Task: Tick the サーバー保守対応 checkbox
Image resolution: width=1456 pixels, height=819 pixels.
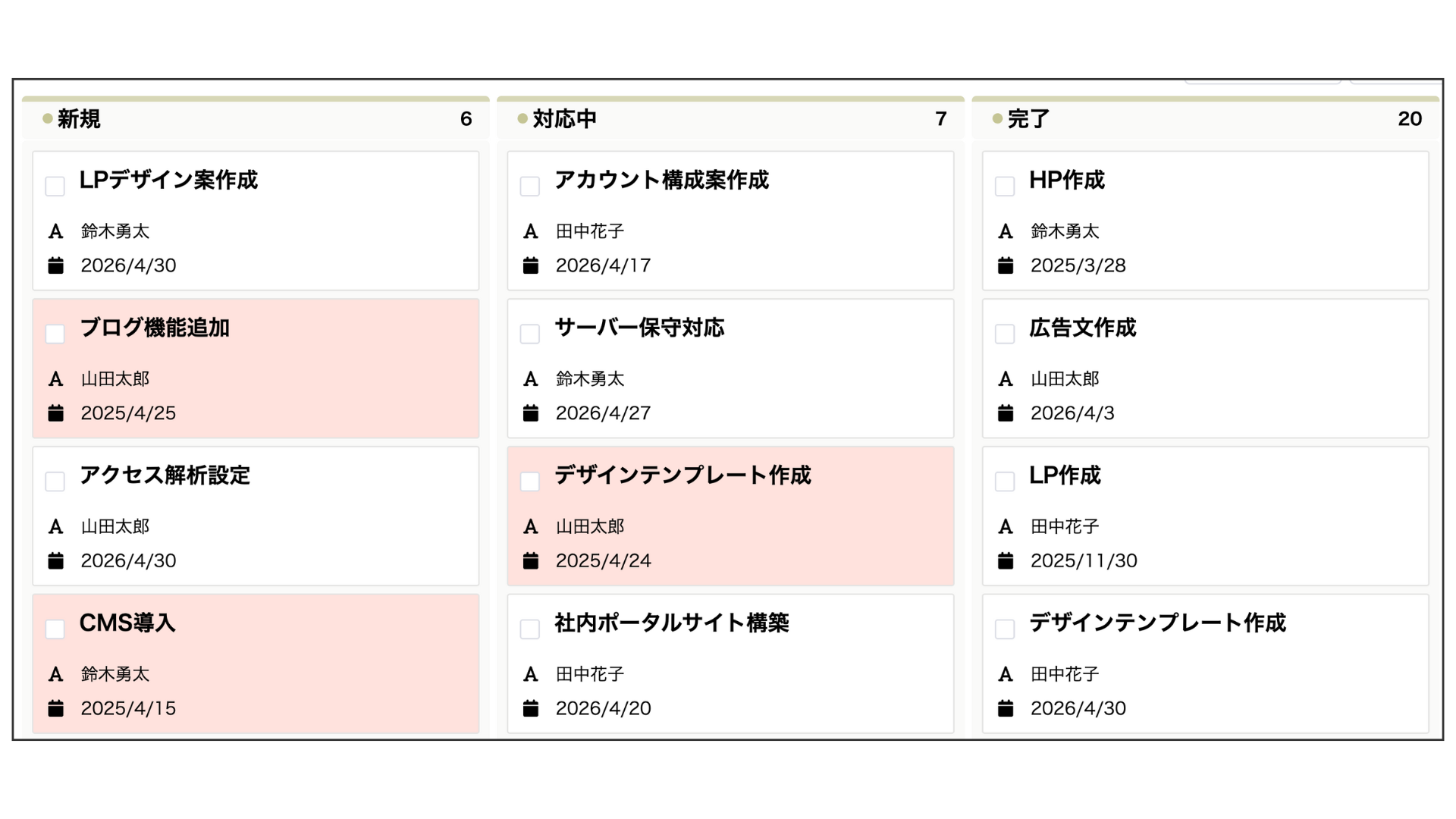Action: pos(529,334)
